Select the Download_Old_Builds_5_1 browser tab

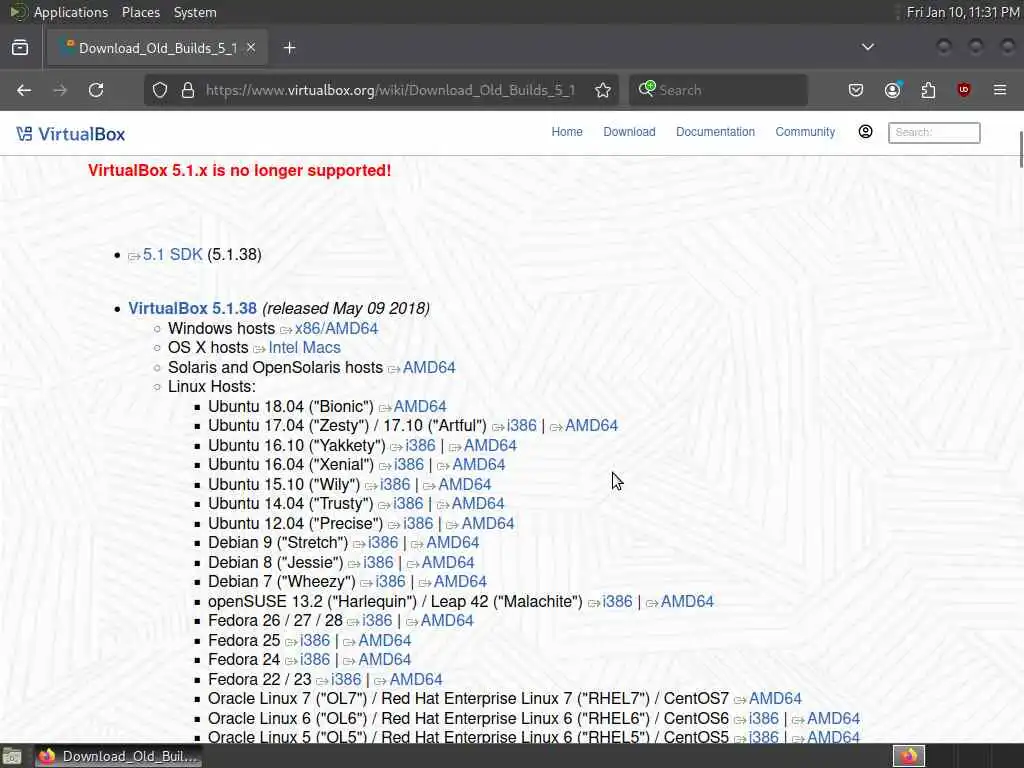click(157, 48)
